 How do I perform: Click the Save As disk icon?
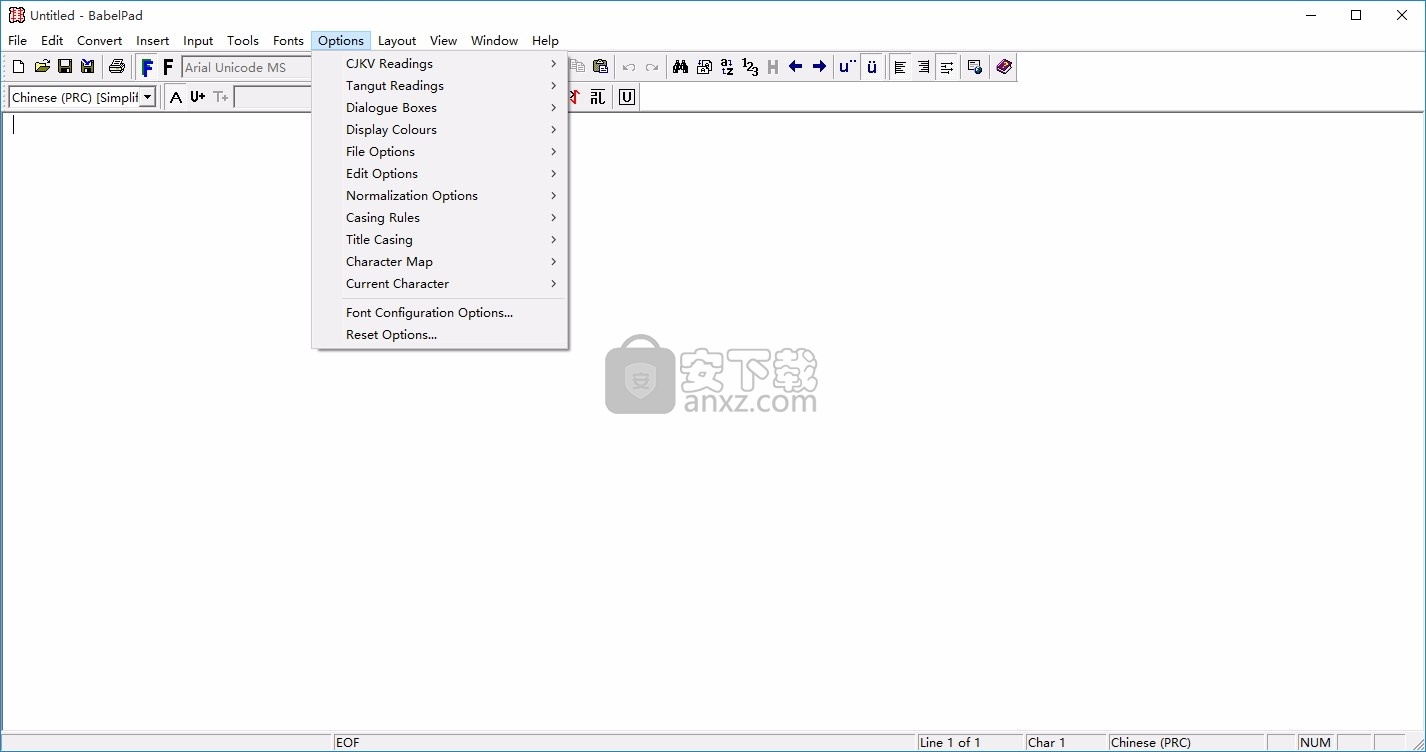88,67
